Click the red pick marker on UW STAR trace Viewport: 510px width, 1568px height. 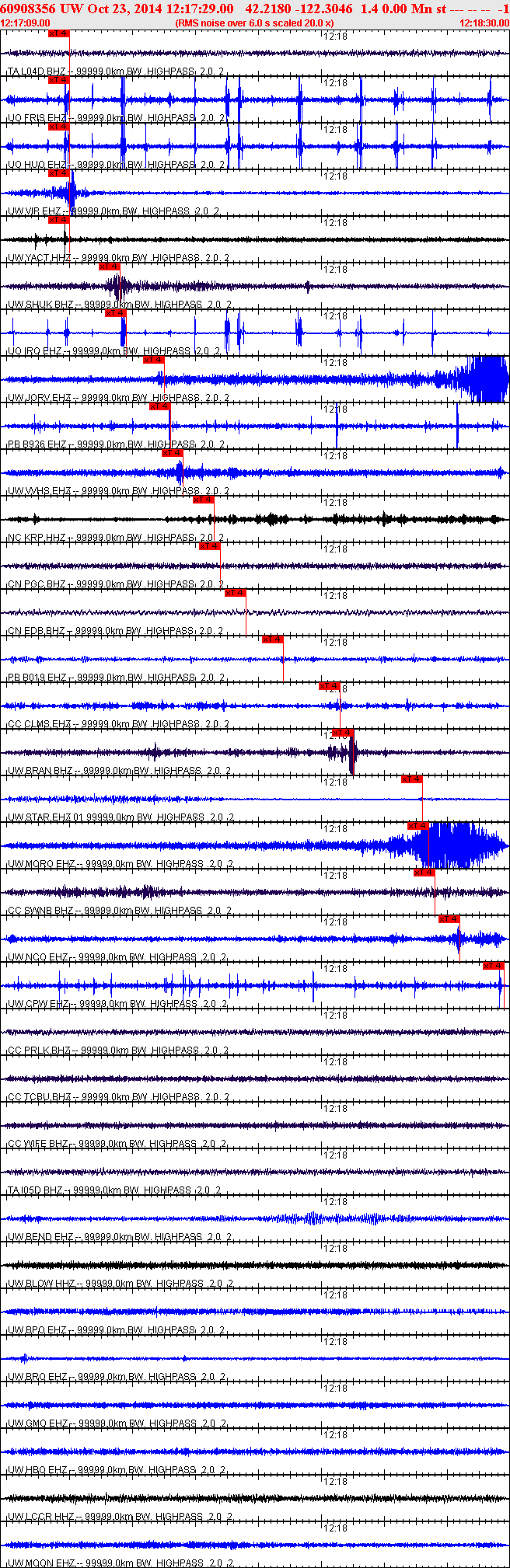pos(412,779)
